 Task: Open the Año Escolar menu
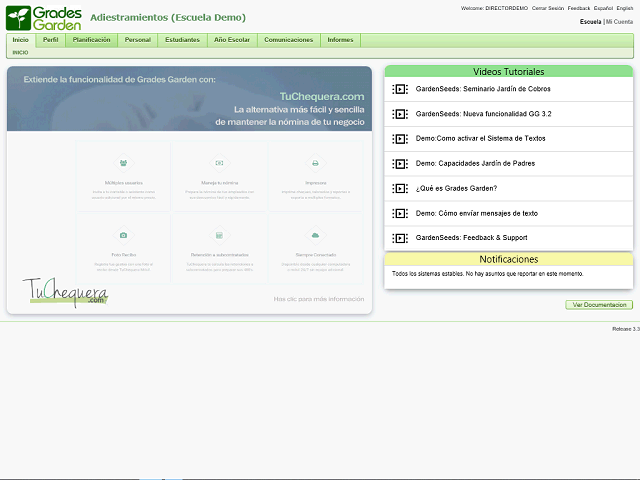coord(232,40)
